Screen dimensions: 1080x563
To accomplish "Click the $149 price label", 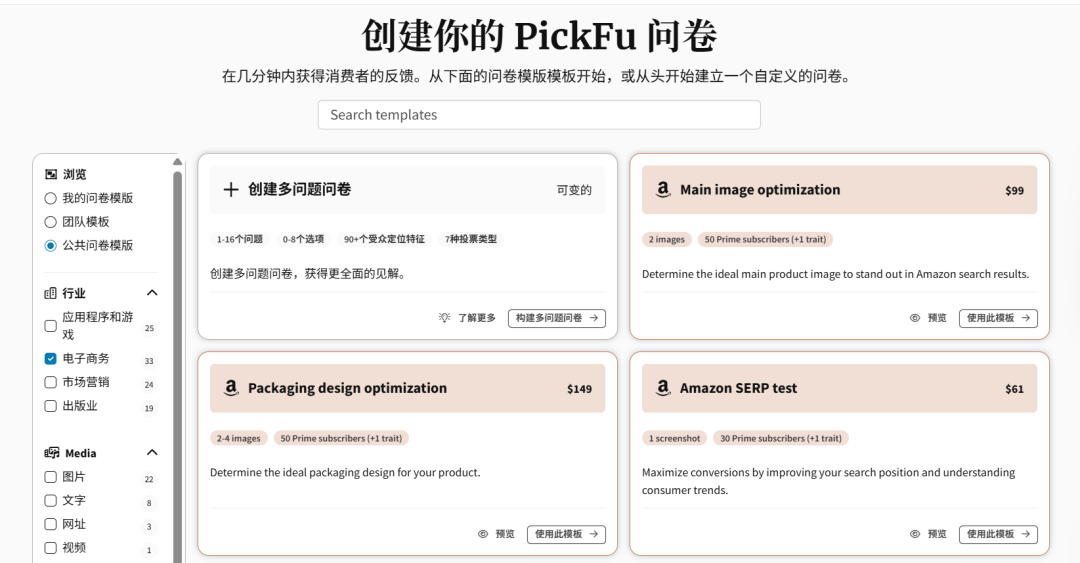I will pyautogui.click(x=579, y=389).
